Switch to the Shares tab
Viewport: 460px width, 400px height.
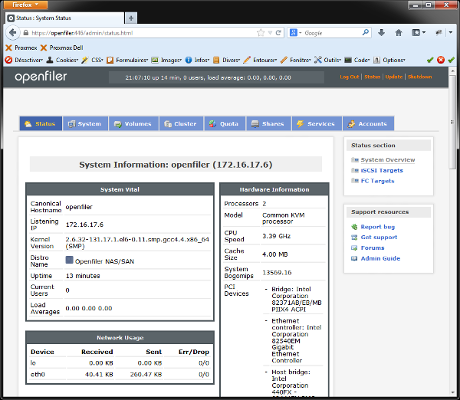[x=269, y=124]
